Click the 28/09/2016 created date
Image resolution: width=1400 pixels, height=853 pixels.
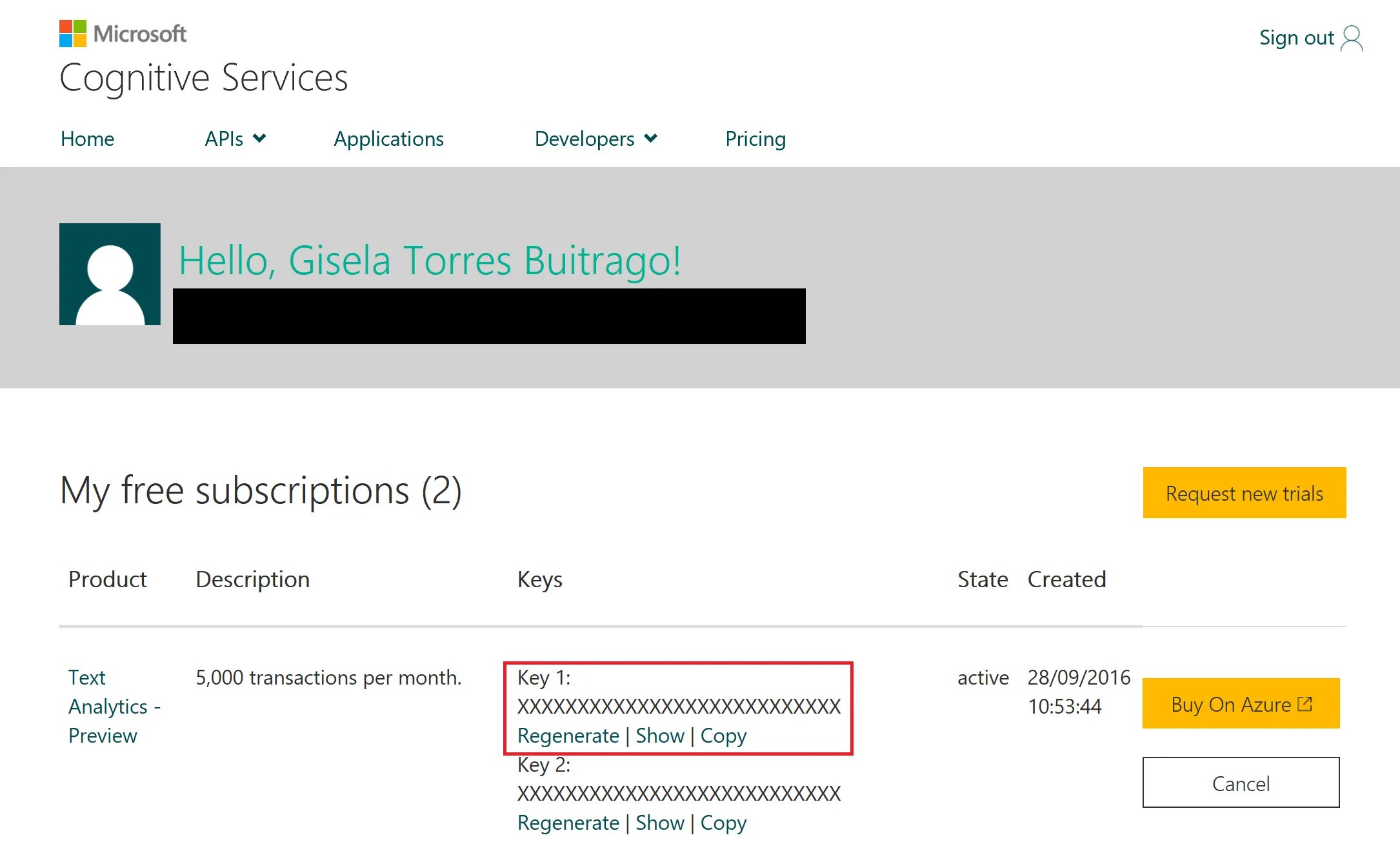click(x=1079, y=677)
